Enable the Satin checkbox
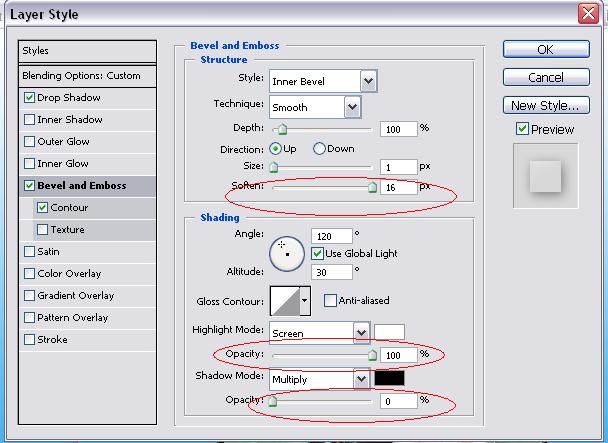Viewport: 608px width, 443px height. tap(29, 252)
